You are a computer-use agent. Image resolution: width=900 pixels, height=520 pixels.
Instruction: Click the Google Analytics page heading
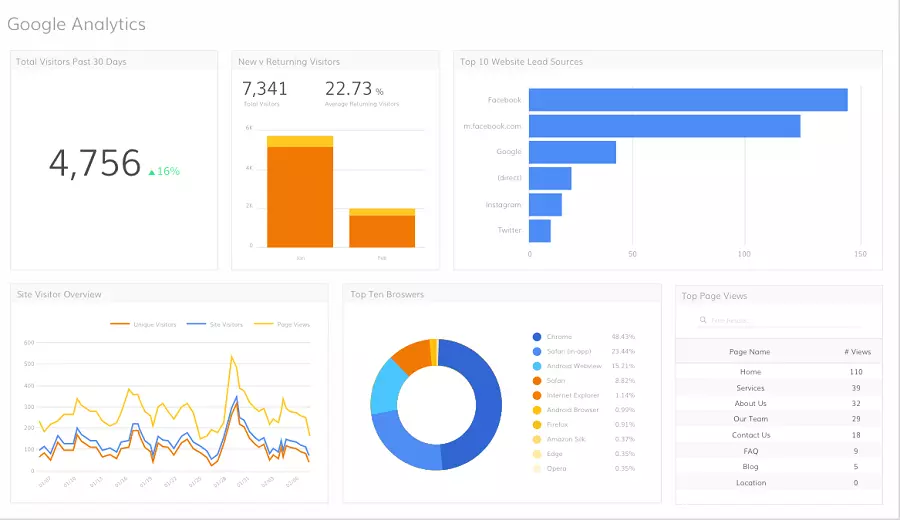[x=76, y=24]
